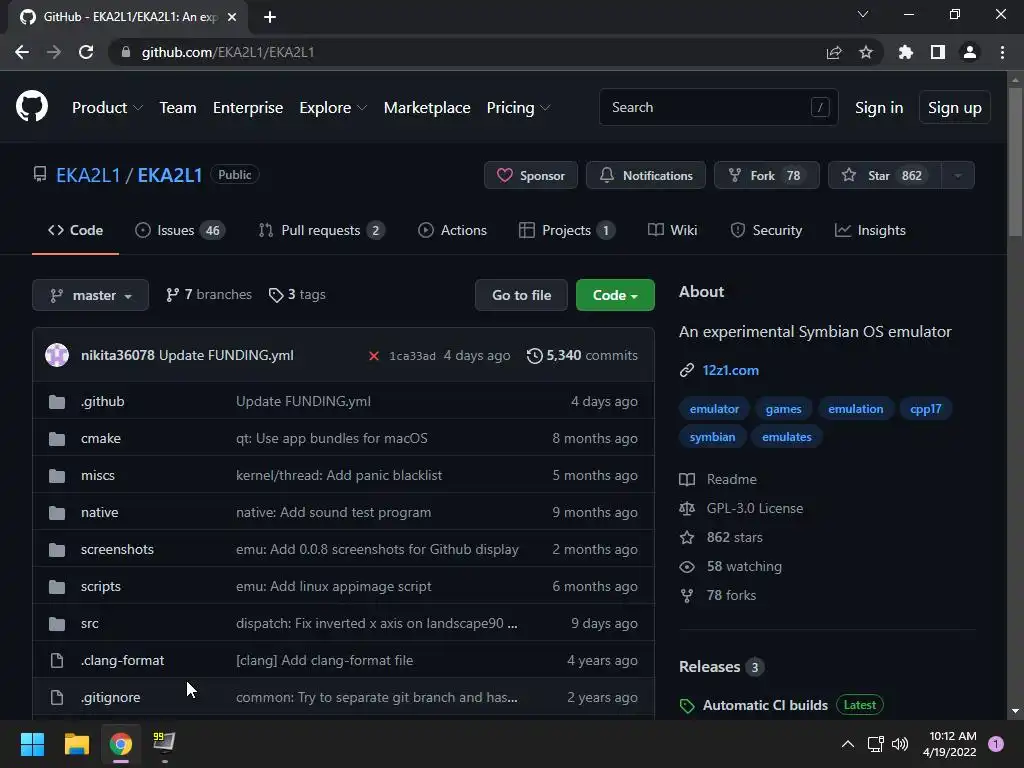
Task: Click the browser back arrow
Action: [22, 52]
